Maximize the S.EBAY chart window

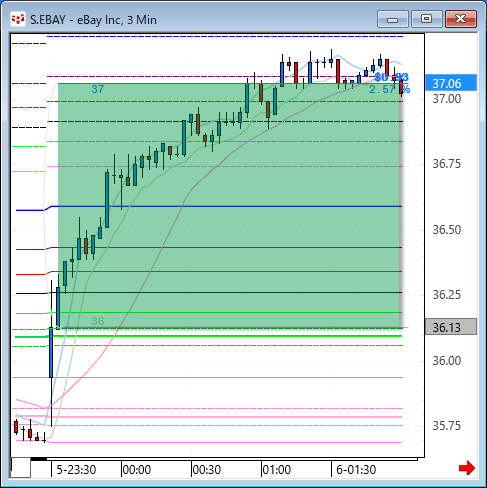[426, 19]
